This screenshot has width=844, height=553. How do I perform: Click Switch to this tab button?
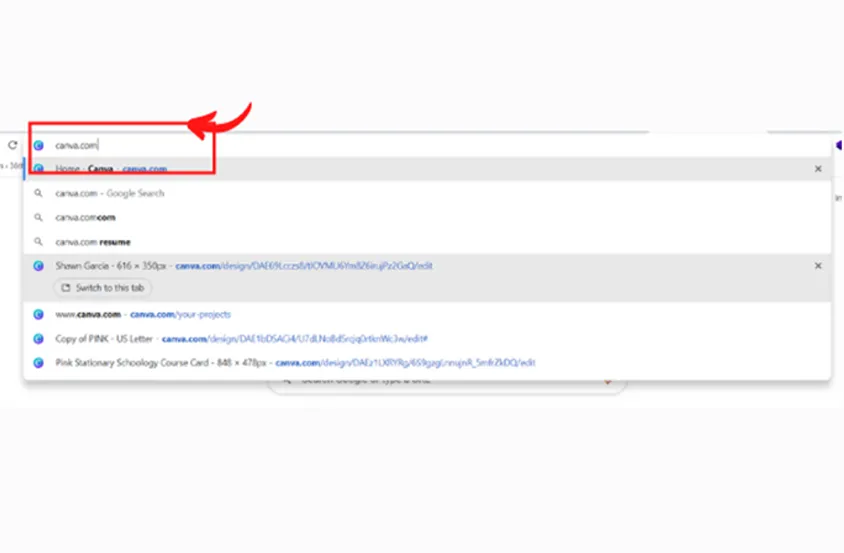(x=103, y=288)
